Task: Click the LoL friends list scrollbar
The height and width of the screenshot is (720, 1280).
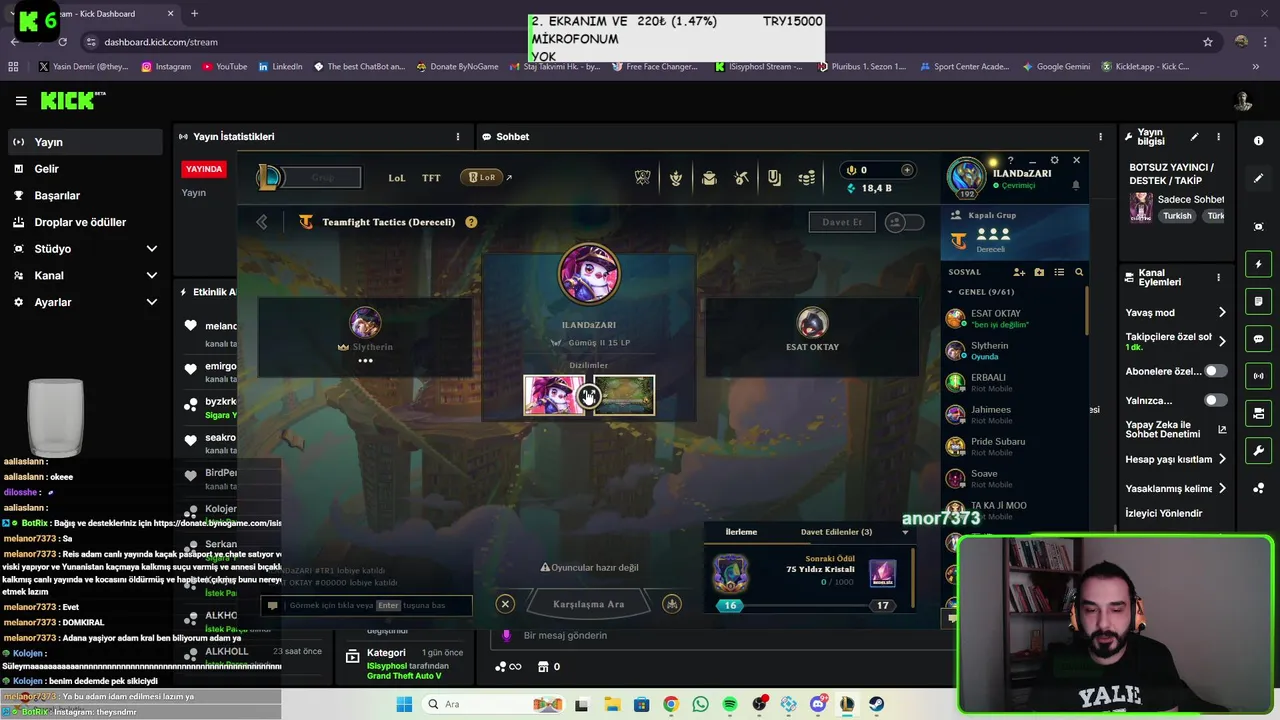Action: click(1088, 310)
